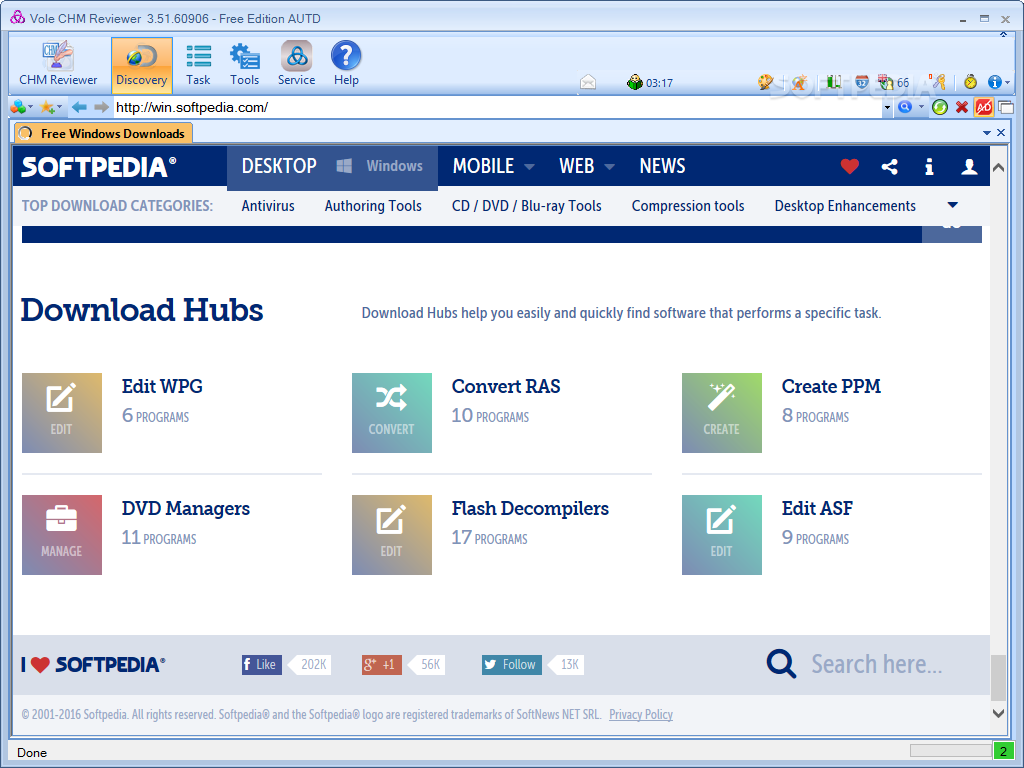Click the UK flag language icon

coord(886,82)
